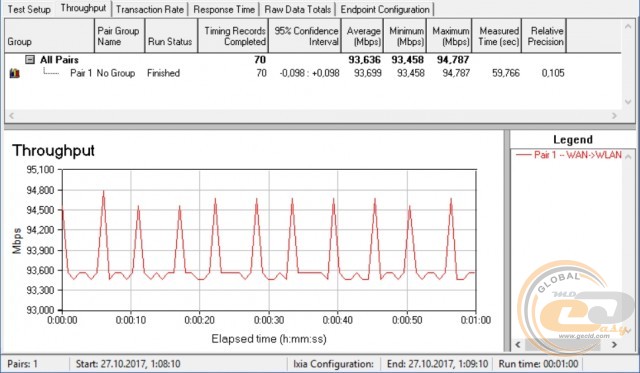Click the 59,766 measured time value
Viewport: 640px width, 373px height.
click(x=506, y=73)
